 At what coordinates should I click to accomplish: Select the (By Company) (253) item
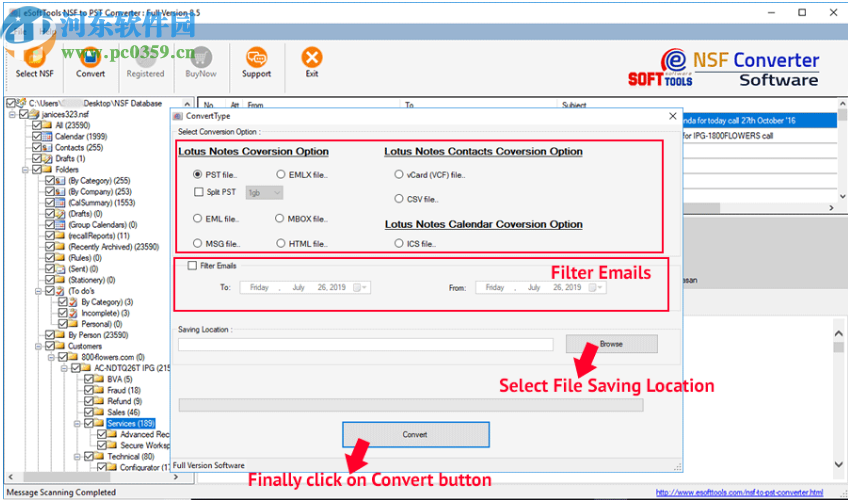(x=100, y=192)
